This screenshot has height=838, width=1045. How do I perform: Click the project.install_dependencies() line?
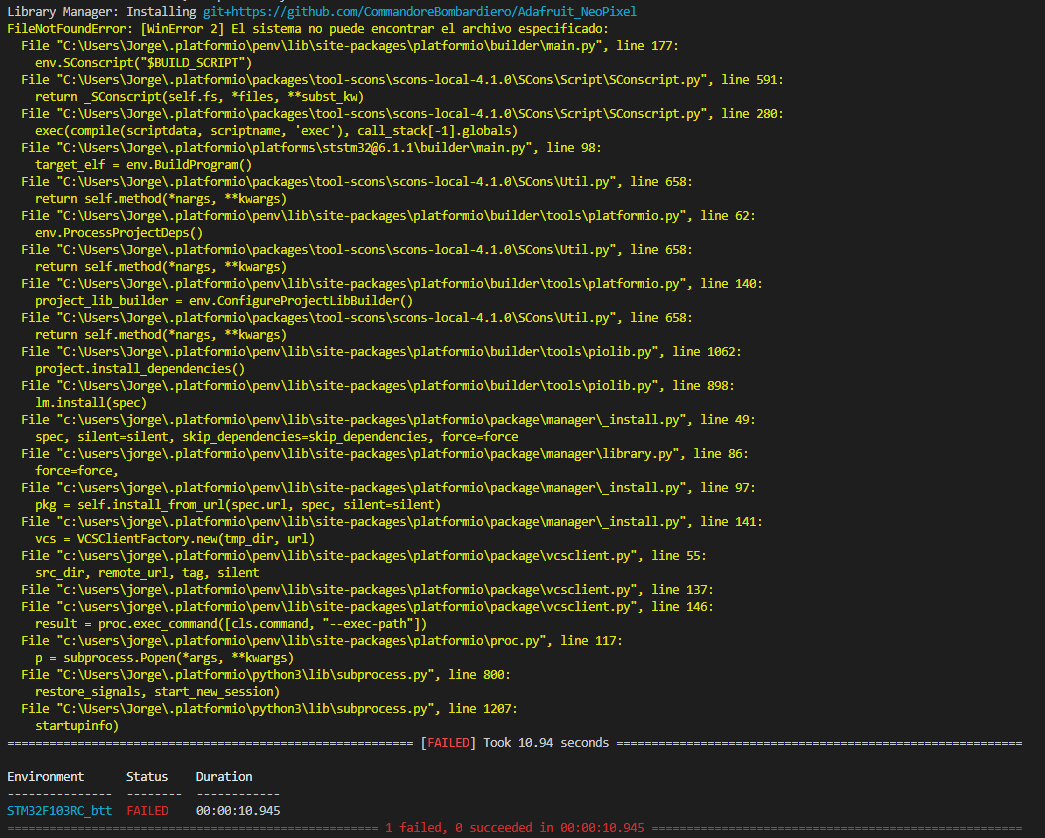point(140,369)
